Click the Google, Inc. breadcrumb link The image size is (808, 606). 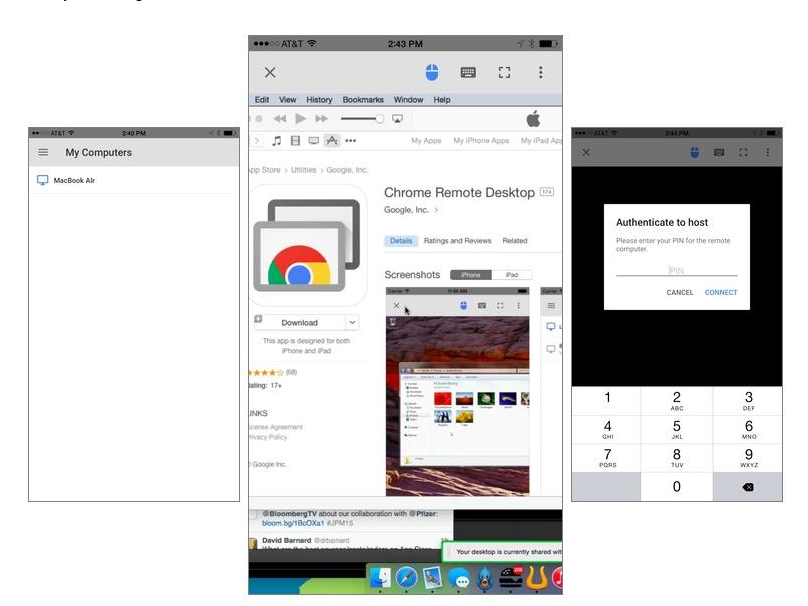[347, 170]
